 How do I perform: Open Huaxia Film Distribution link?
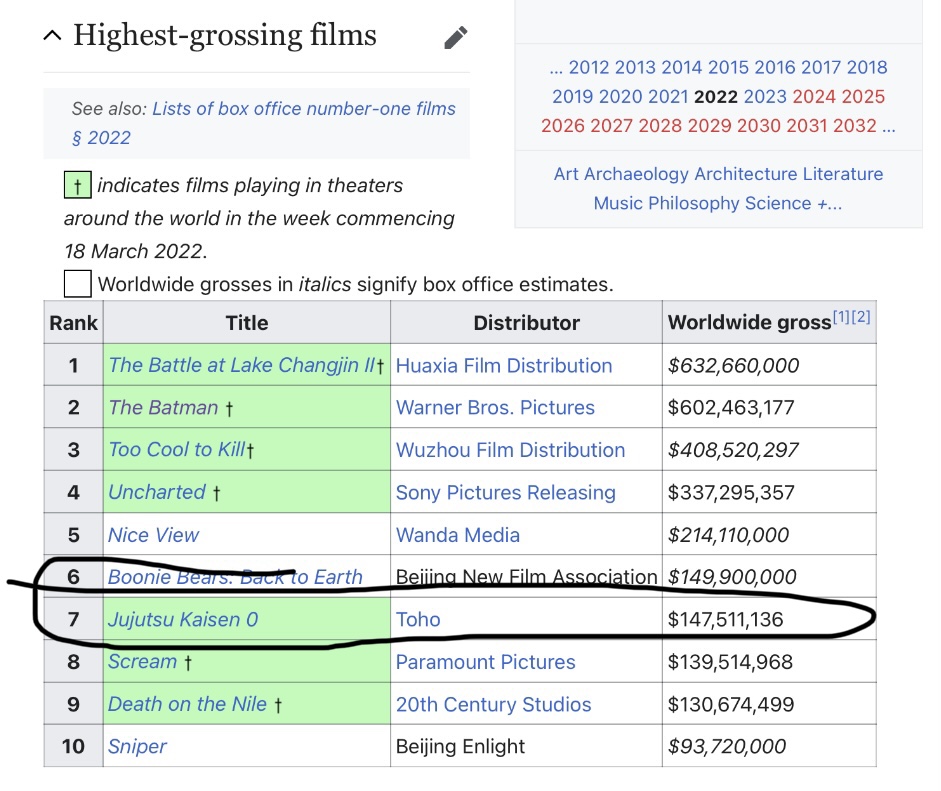[504, 365]
